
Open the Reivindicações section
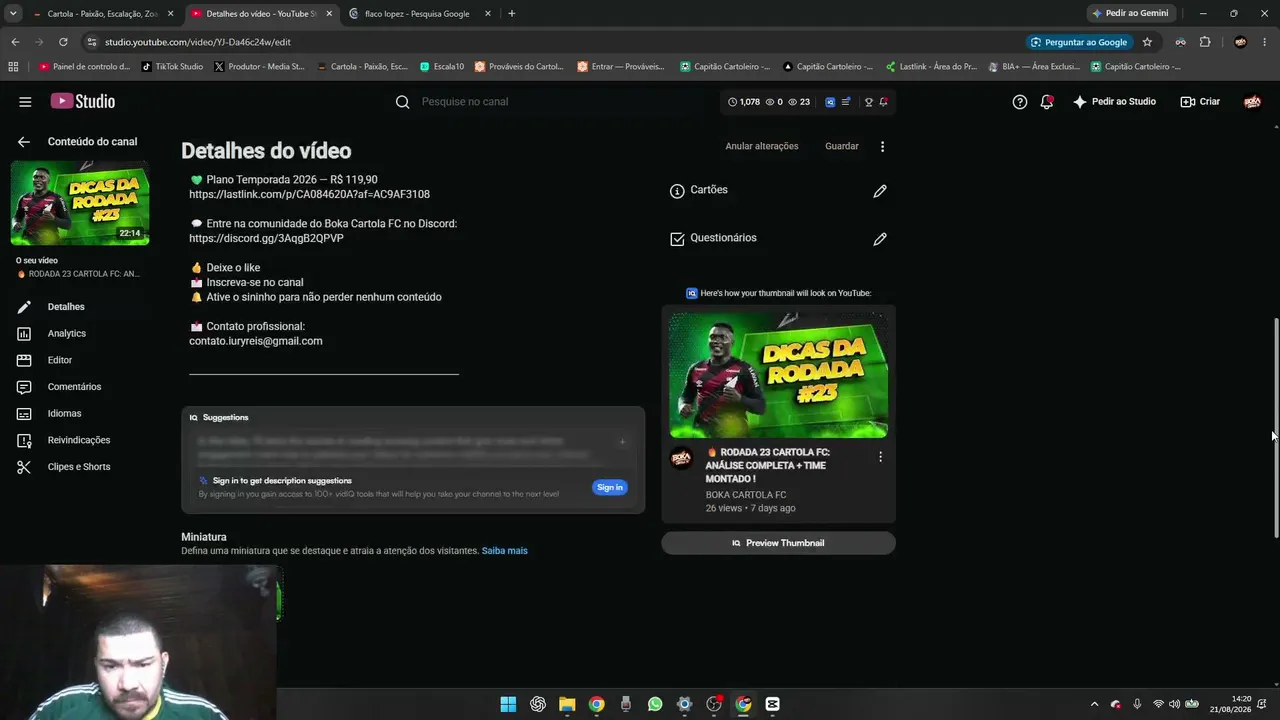click(x=80, y=440)
